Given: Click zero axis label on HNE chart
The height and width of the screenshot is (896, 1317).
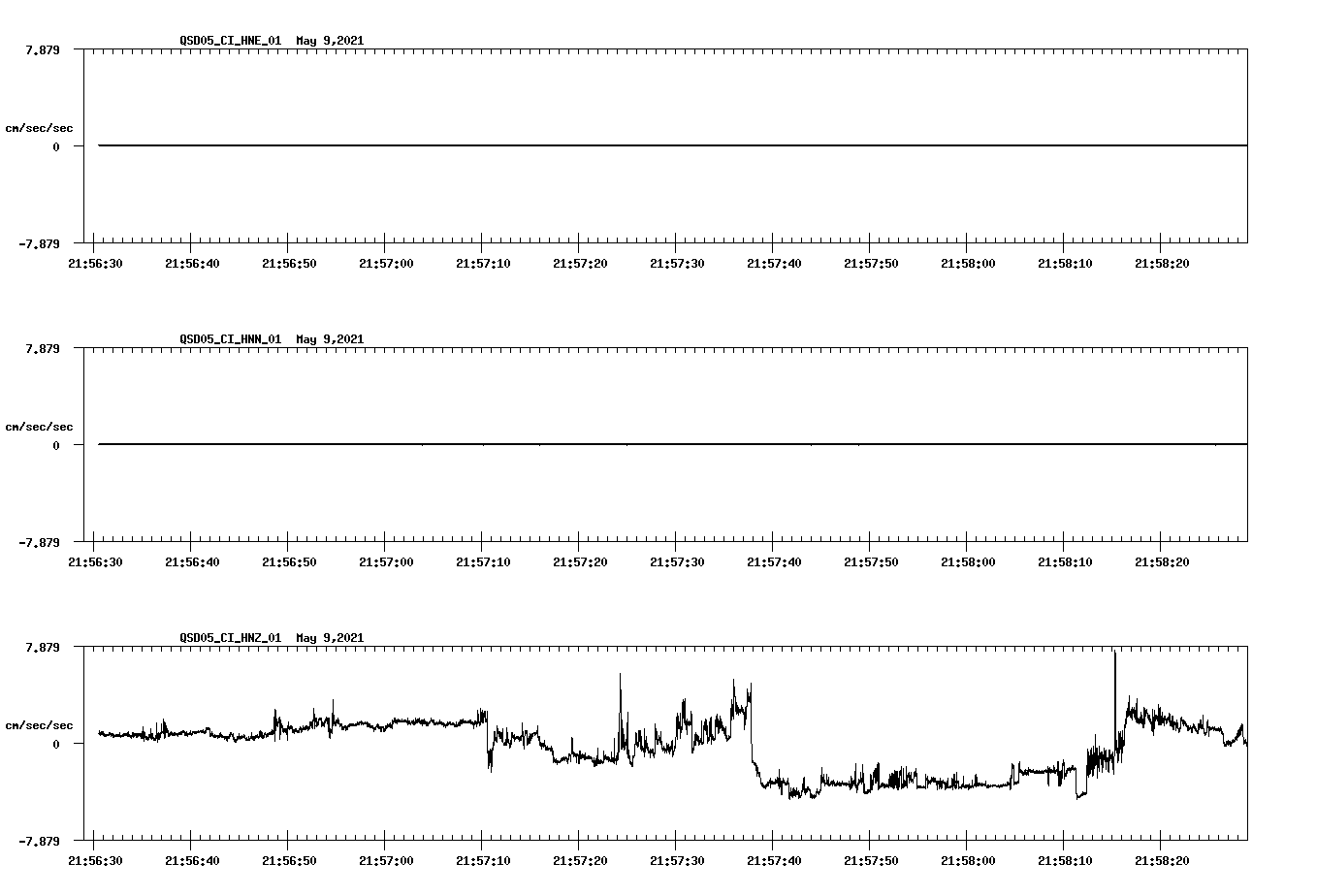Looking at the screenshot, I should point(56,146).
